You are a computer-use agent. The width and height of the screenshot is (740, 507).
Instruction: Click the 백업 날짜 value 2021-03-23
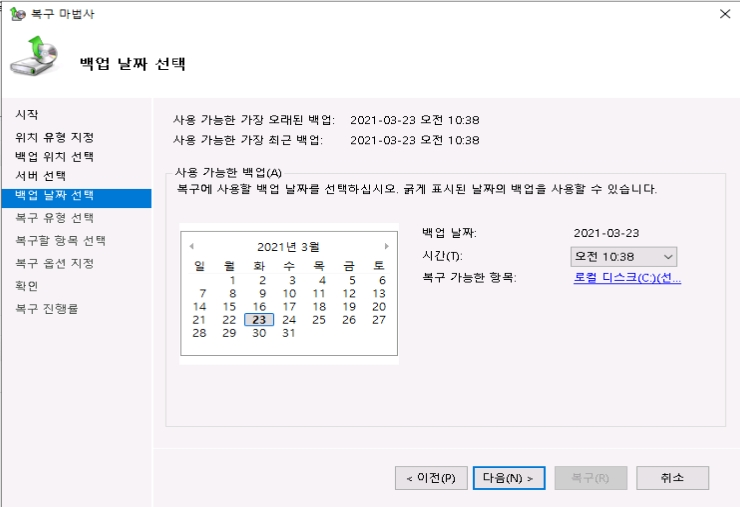pyautogui.click(x=606, y=233)
